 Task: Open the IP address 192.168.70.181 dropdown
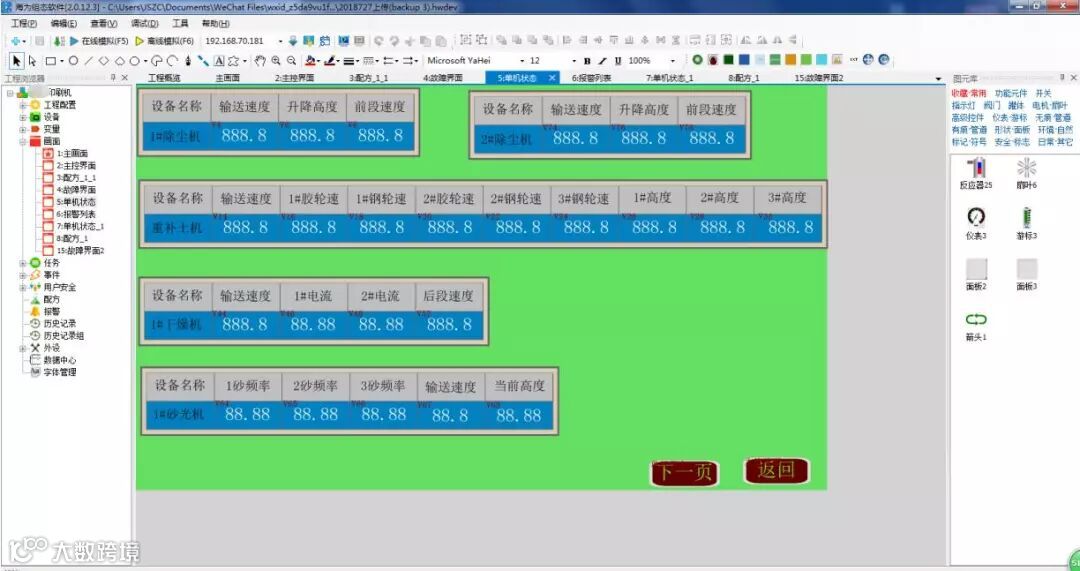click(x=280, y=41)
